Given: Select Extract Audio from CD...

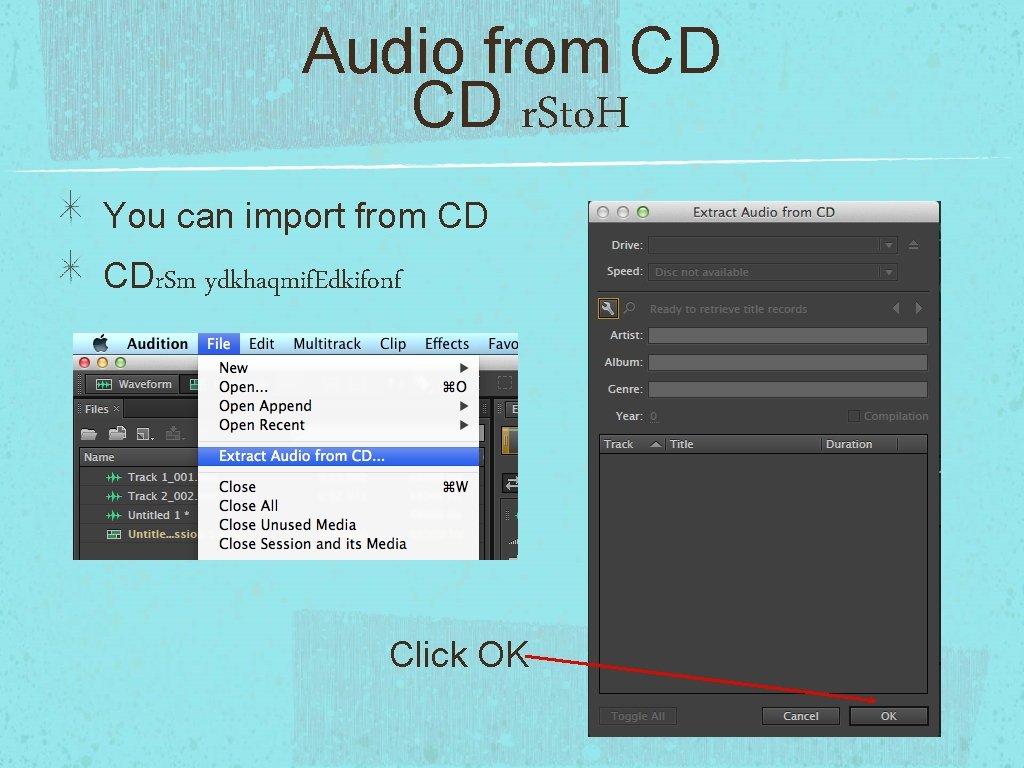Looking at the screenshot, I should coord(338,456).
